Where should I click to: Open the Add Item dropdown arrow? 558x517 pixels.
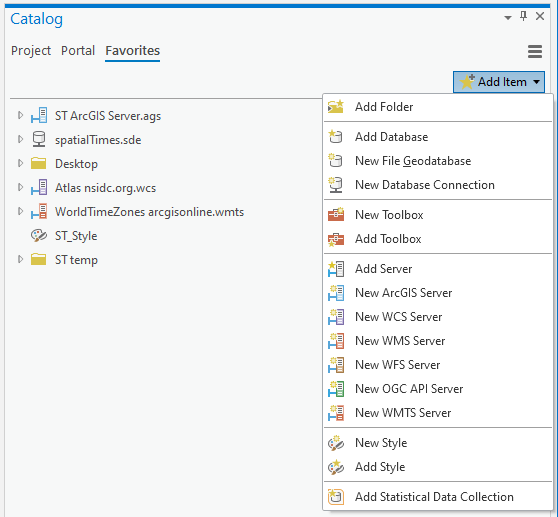(x=536, y=82)
